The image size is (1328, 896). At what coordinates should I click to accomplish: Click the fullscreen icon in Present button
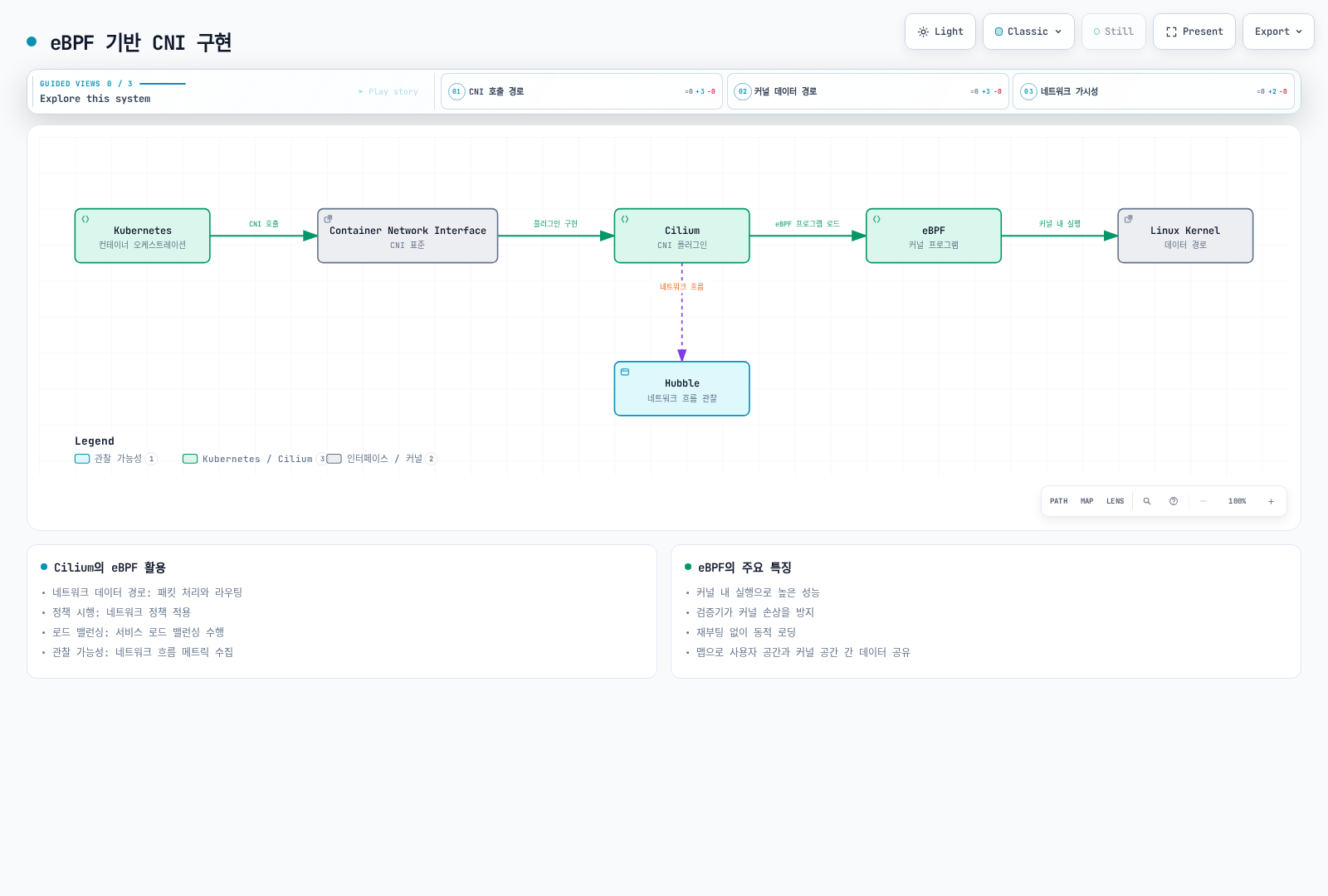coord(1172,32)
